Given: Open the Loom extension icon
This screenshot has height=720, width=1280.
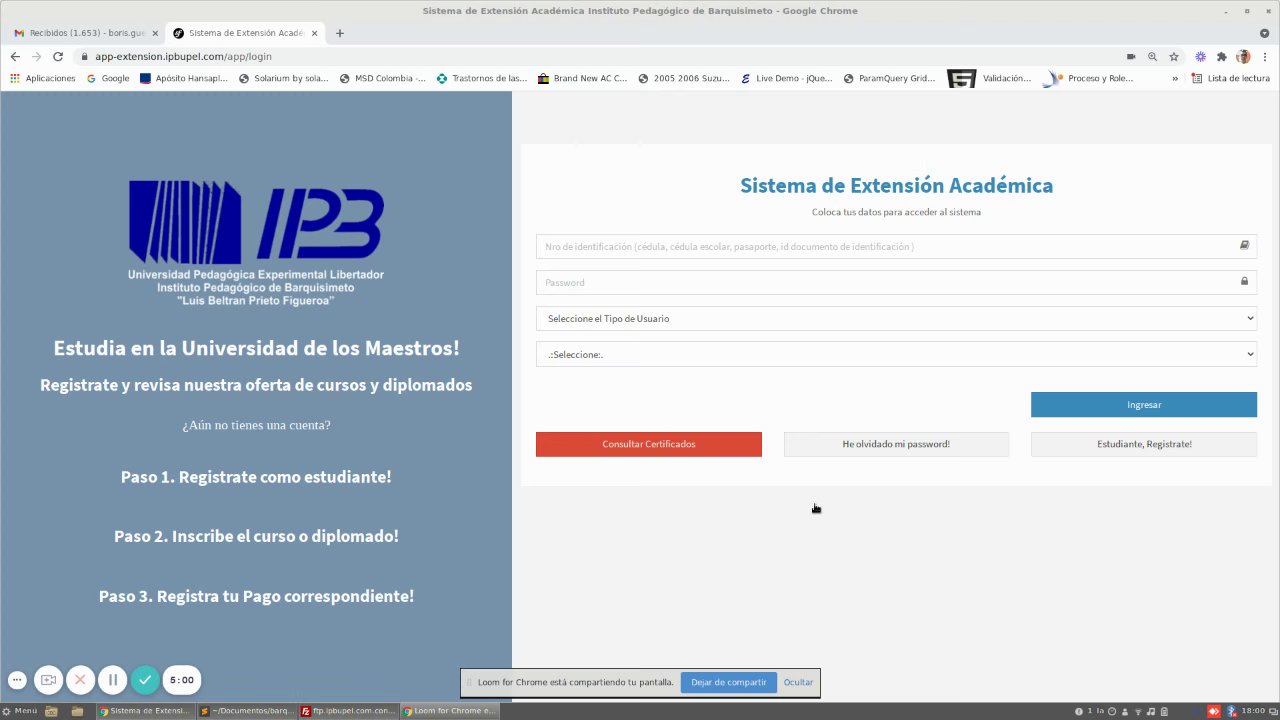Looking at the screenshot, I should [1201, 57].
